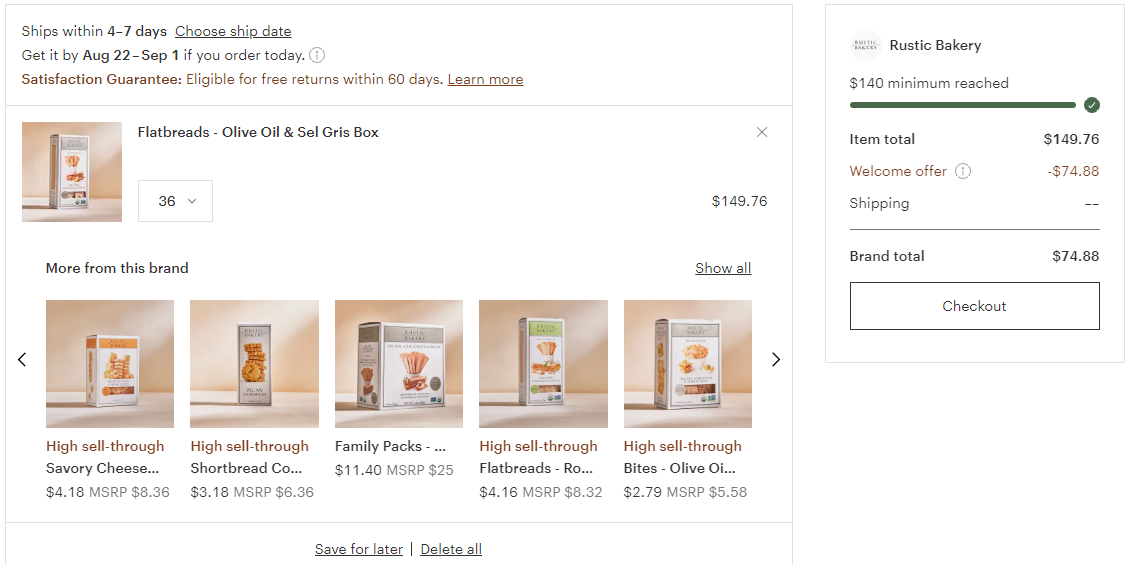1132x565 pixels.
Task: Open Savory Cheese product thumbnail
Action: 110,364
